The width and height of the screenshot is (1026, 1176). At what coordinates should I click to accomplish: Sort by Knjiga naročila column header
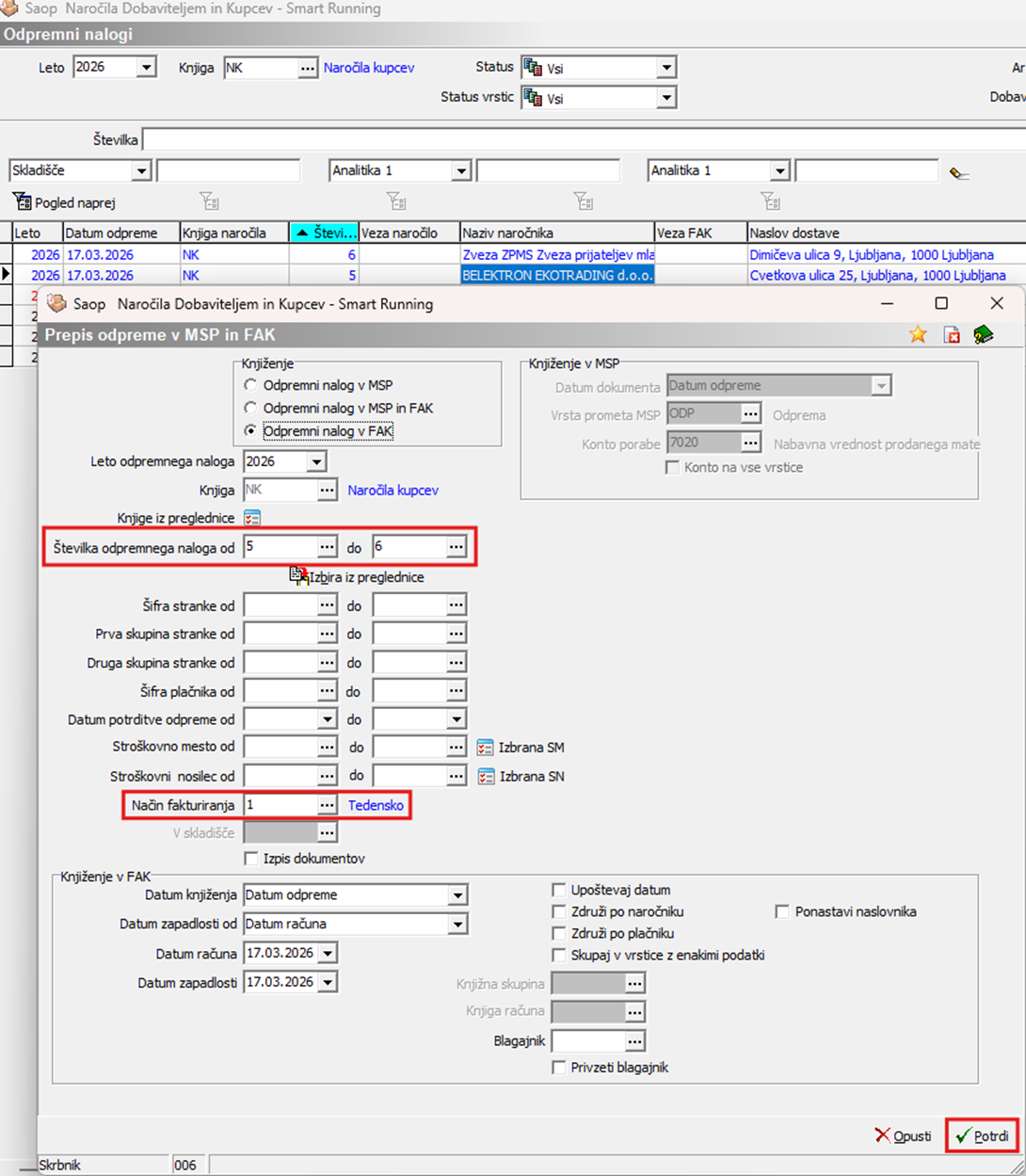click(x=233, y=233)
